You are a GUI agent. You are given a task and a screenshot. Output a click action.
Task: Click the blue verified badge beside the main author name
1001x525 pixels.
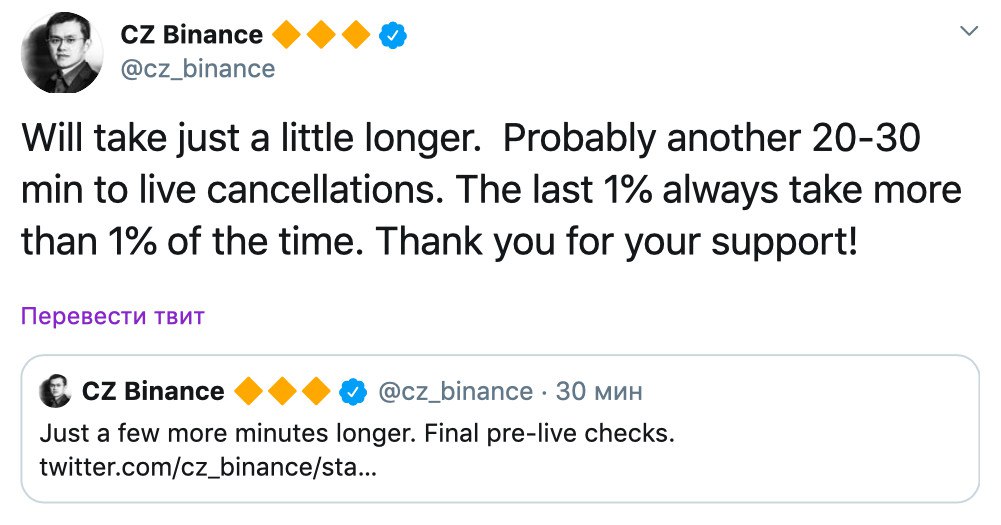tap(394, 36)
